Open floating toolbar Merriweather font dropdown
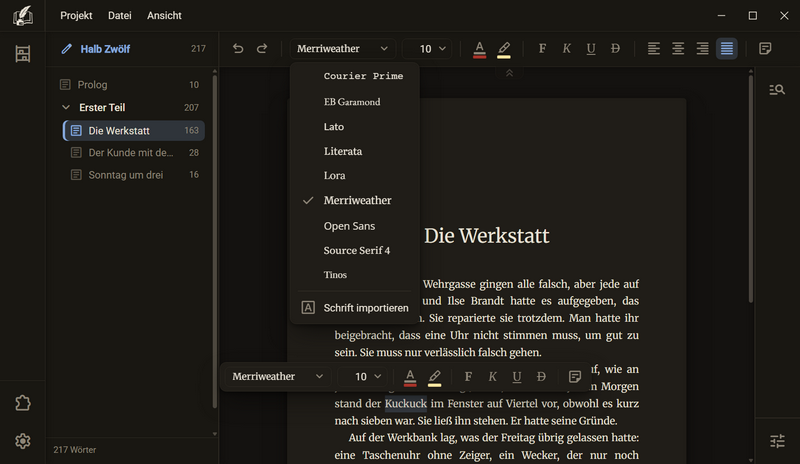The image size is (800, 464). coord(278,376)
